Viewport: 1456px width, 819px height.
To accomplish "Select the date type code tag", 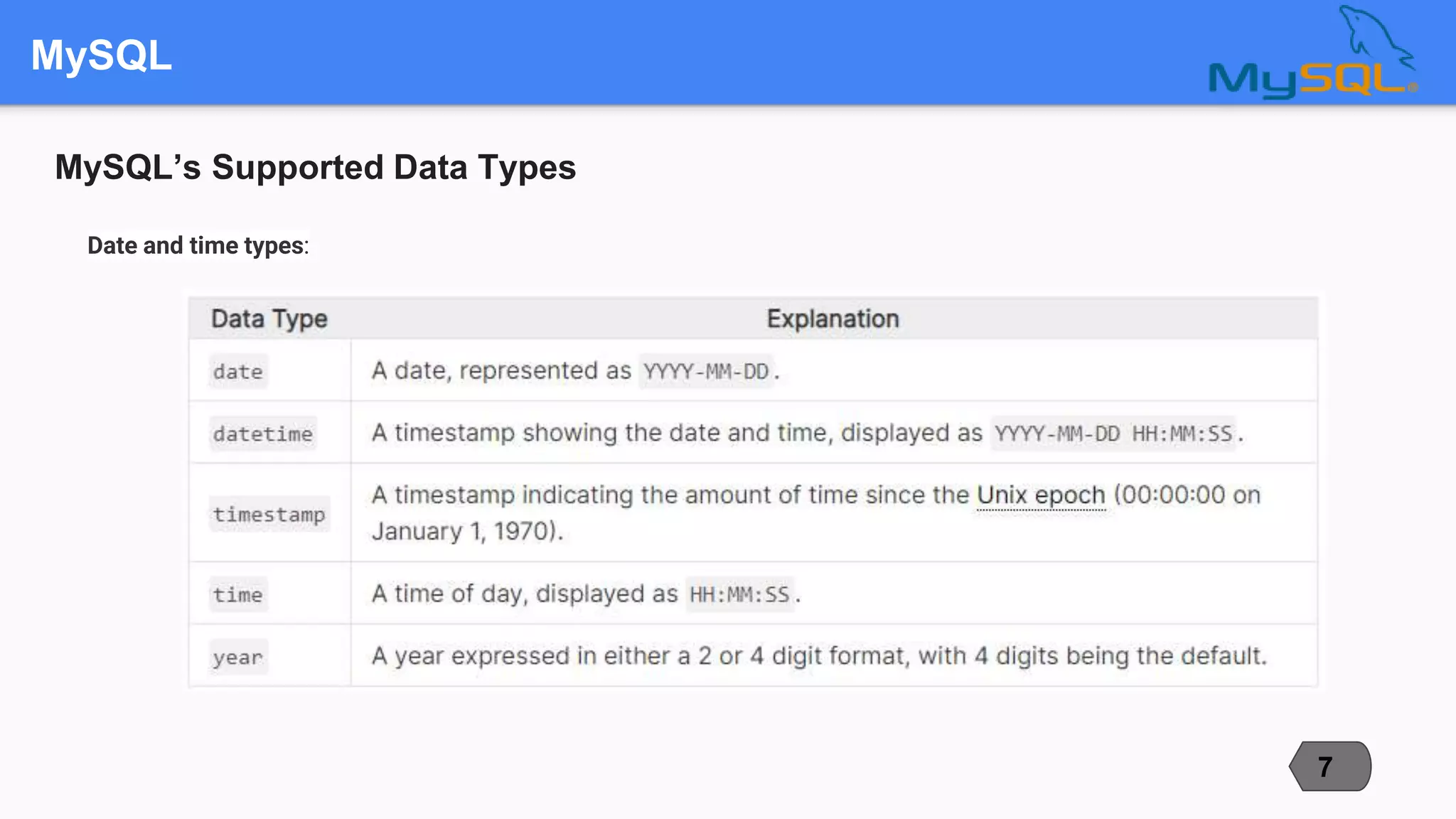I will tap(238, 371).
